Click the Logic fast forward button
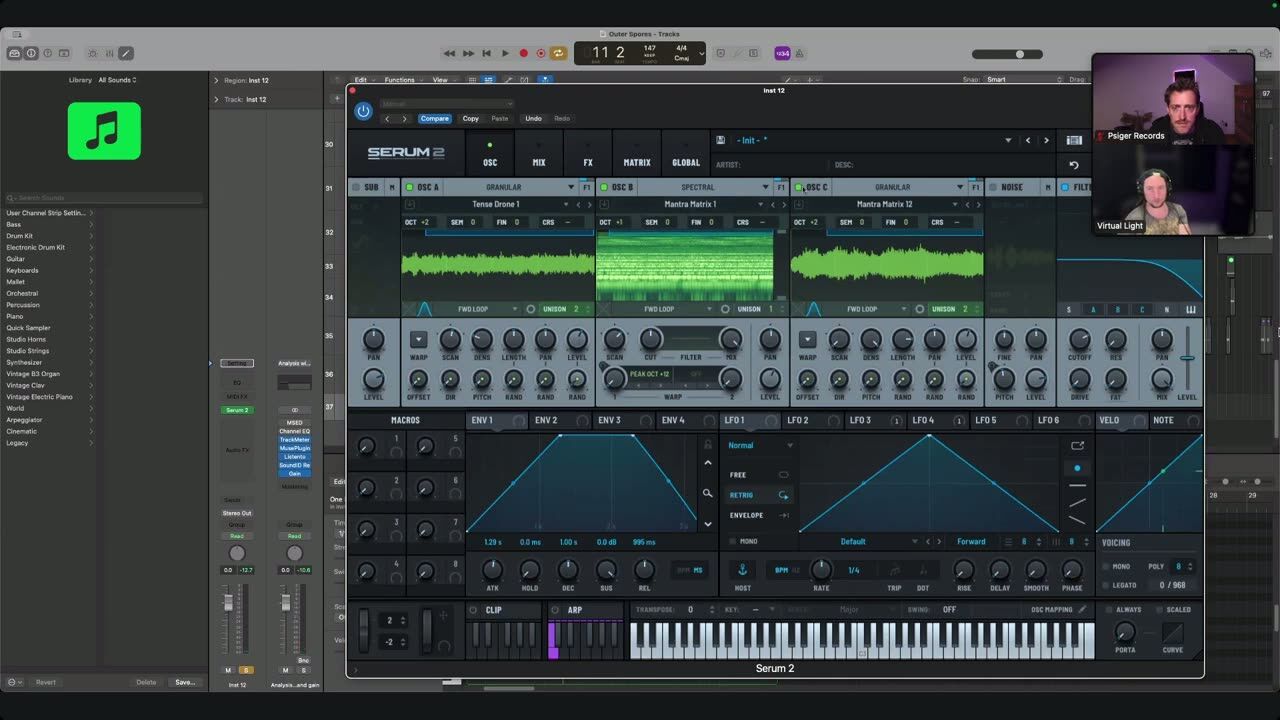 click(468, 53)
